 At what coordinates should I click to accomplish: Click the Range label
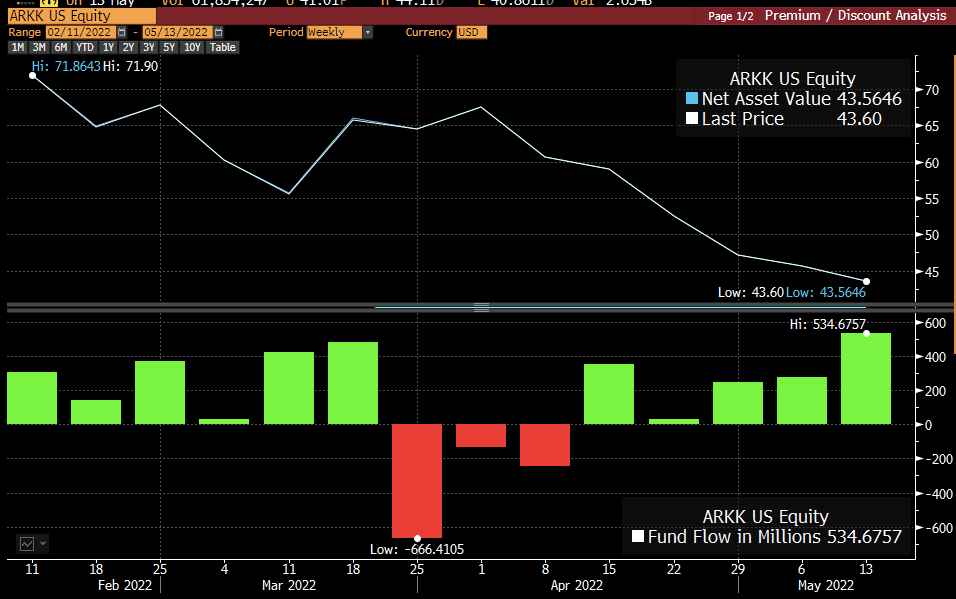pyautogui.click(x=24, y=32)
